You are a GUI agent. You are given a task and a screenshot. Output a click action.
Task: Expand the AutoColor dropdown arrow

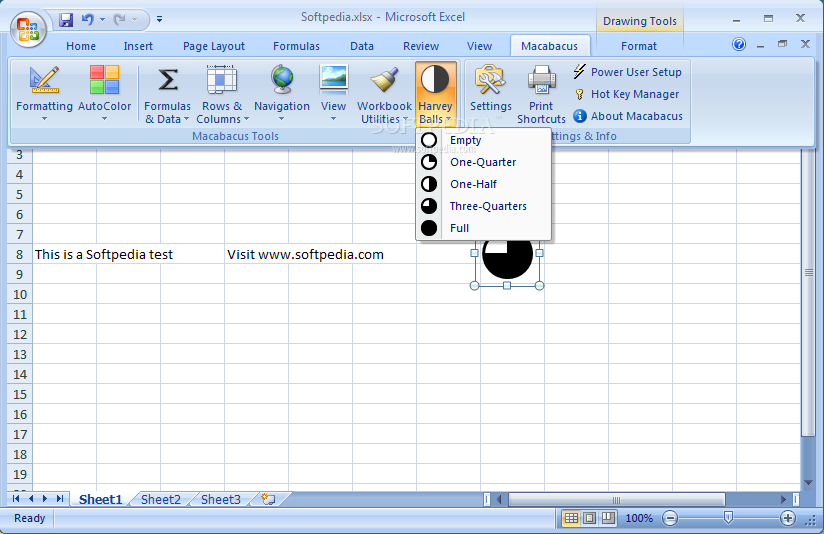(x=104, y=119)
